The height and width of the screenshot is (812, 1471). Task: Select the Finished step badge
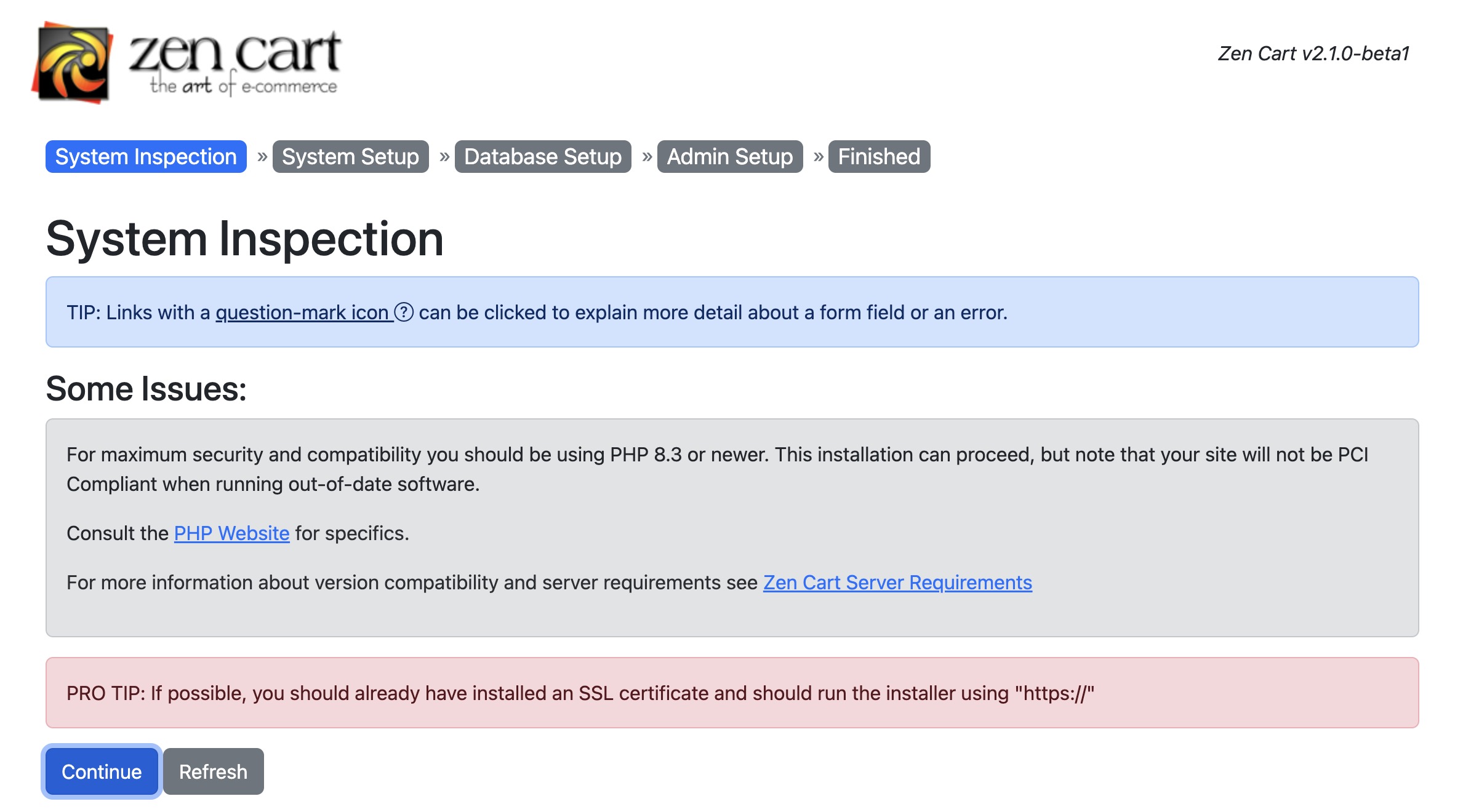[x=879, y=156]
